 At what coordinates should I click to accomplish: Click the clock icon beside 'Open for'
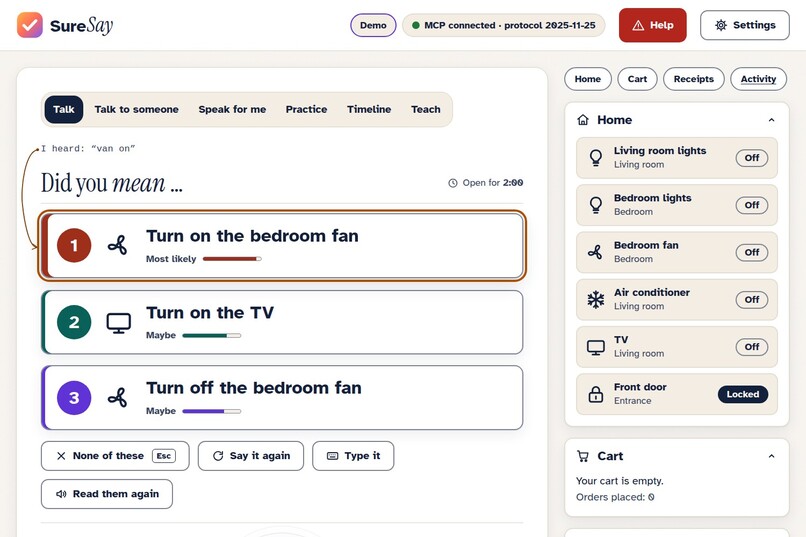pos(453,183)
